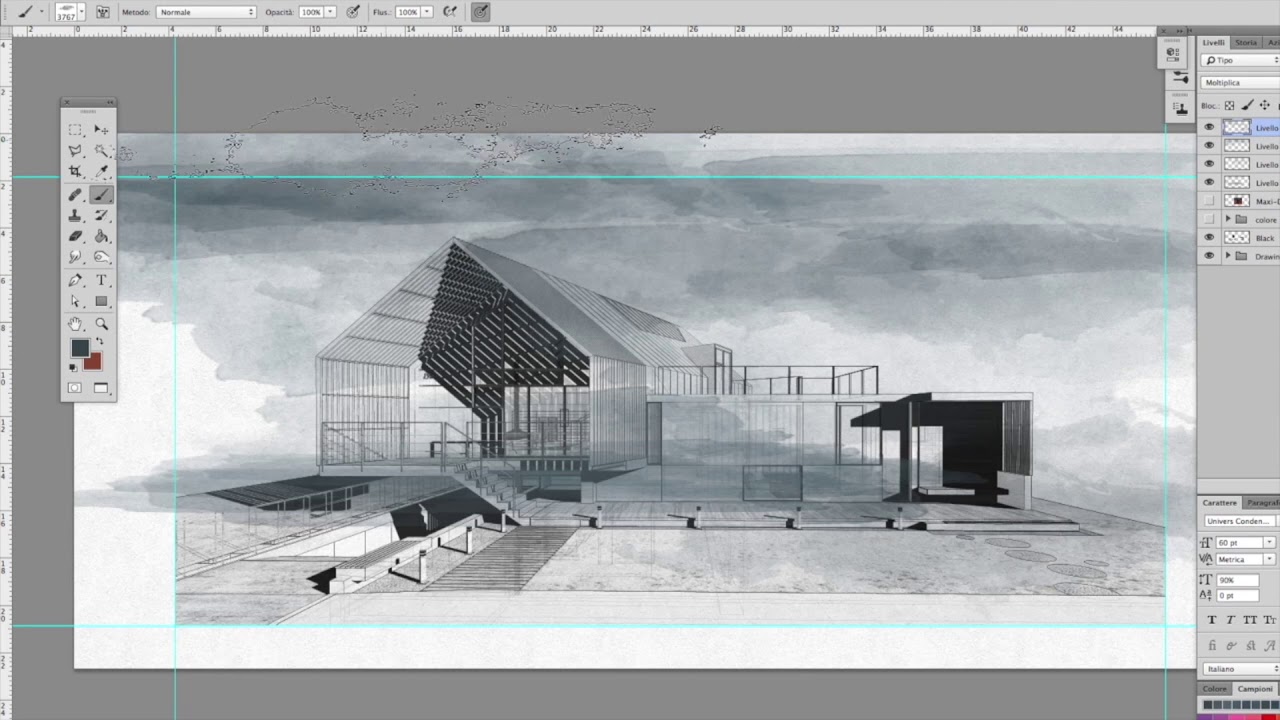This screenshot has height=720, width=1280.
Task: Select the Crop tool
Action: (x=75, y=171)
